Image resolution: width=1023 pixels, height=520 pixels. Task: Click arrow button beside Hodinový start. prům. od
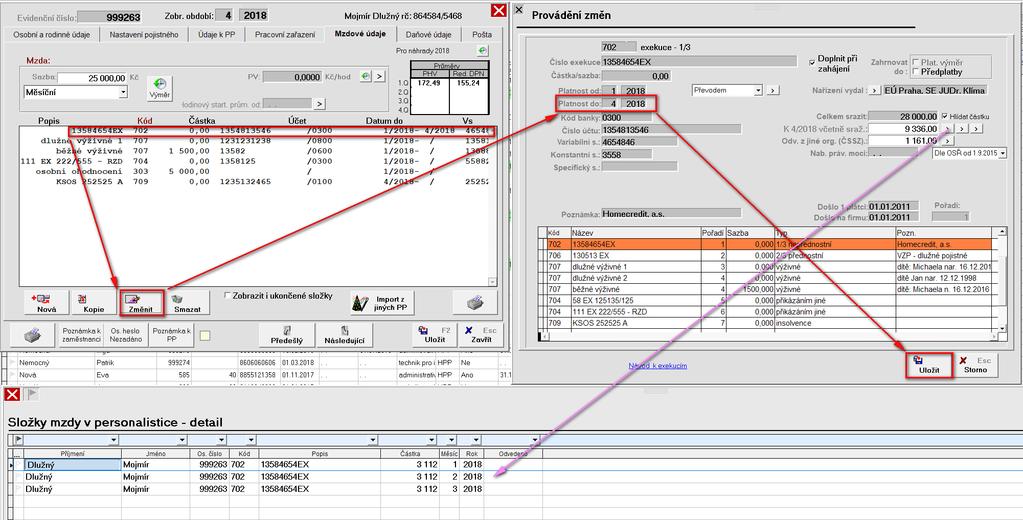(319, 103)
